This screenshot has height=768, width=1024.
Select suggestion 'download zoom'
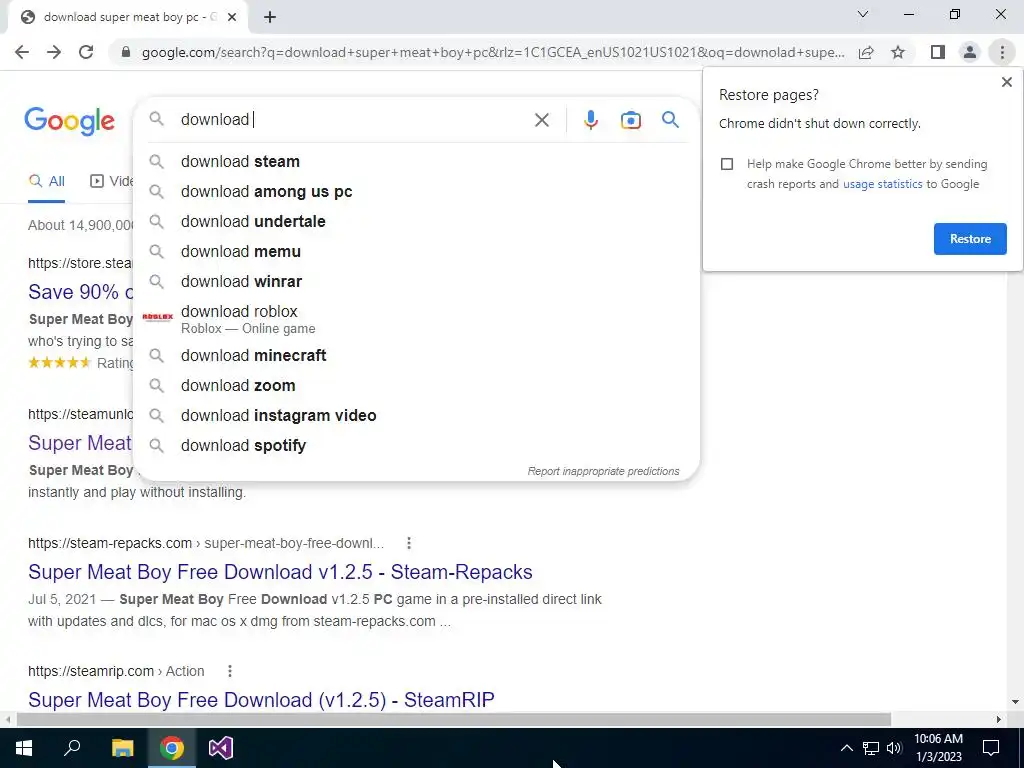point(416,385)
